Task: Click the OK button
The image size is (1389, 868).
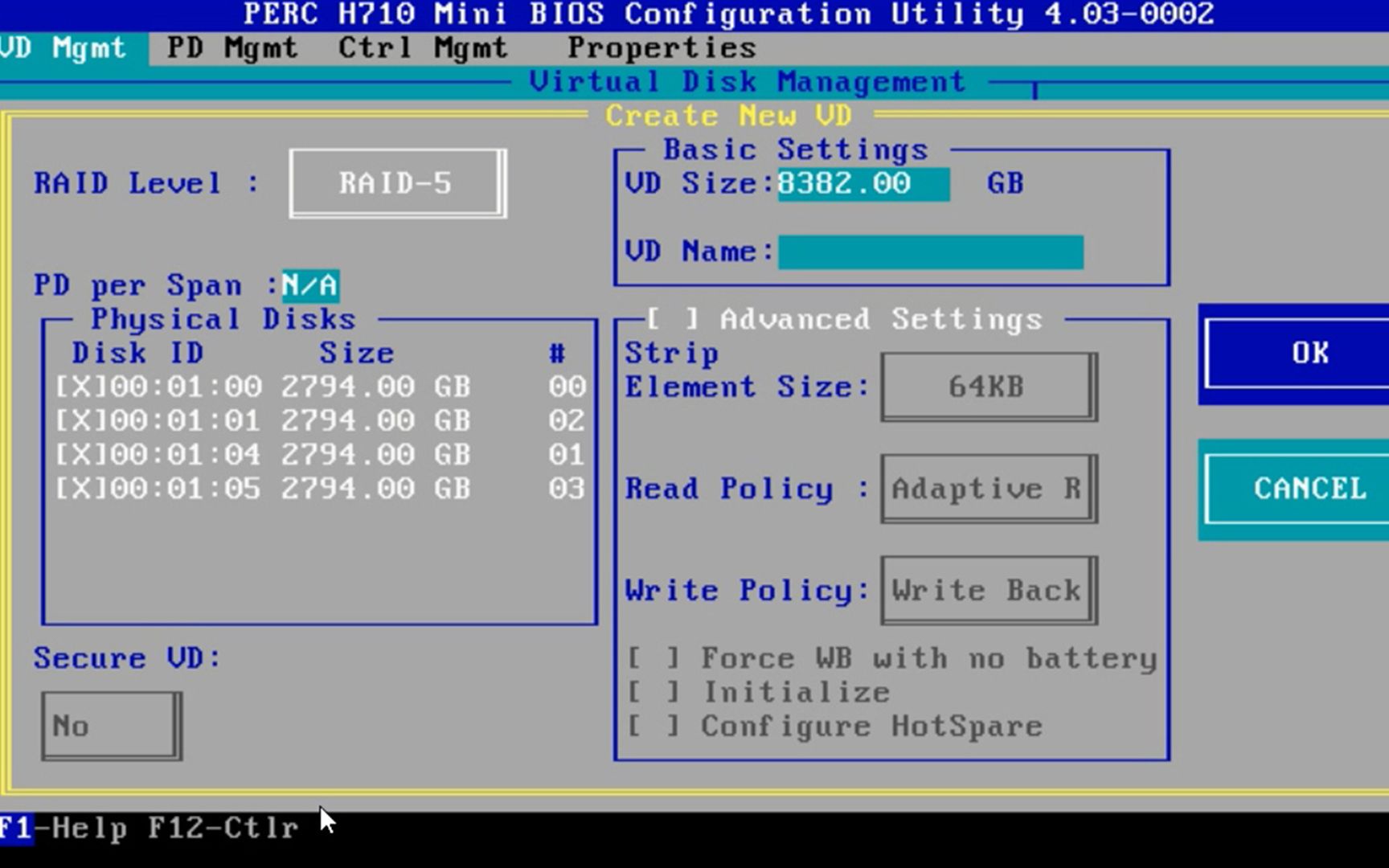Action: [1296, 353]
